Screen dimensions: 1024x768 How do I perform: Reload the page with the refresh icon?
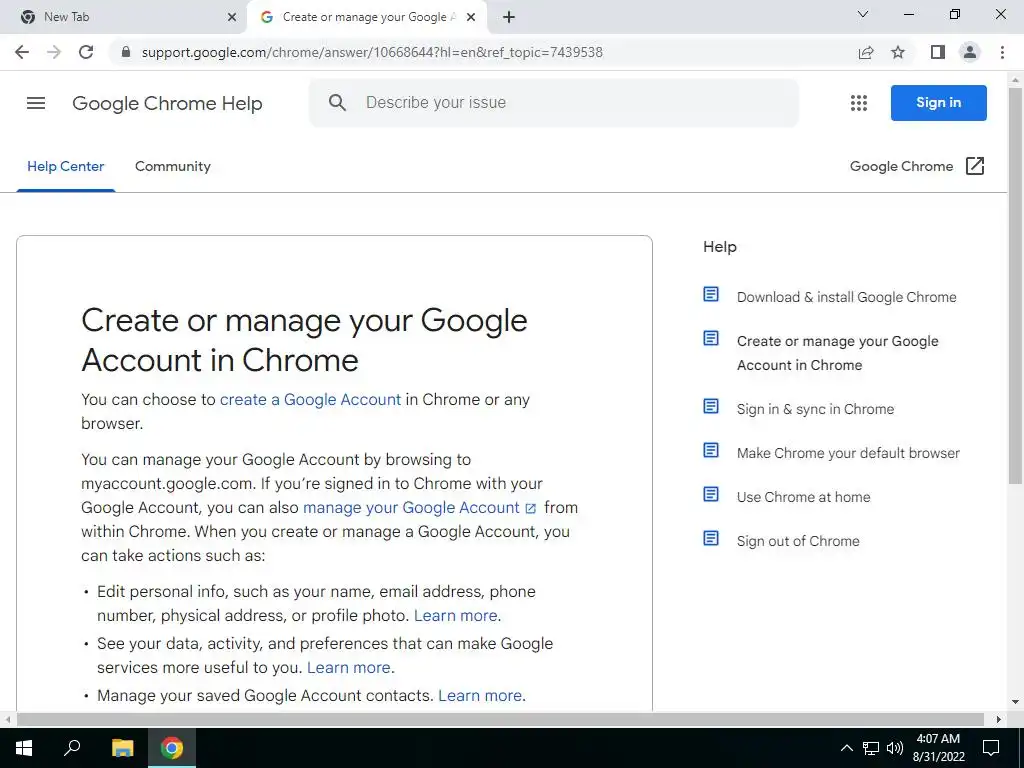pos(86,52)
